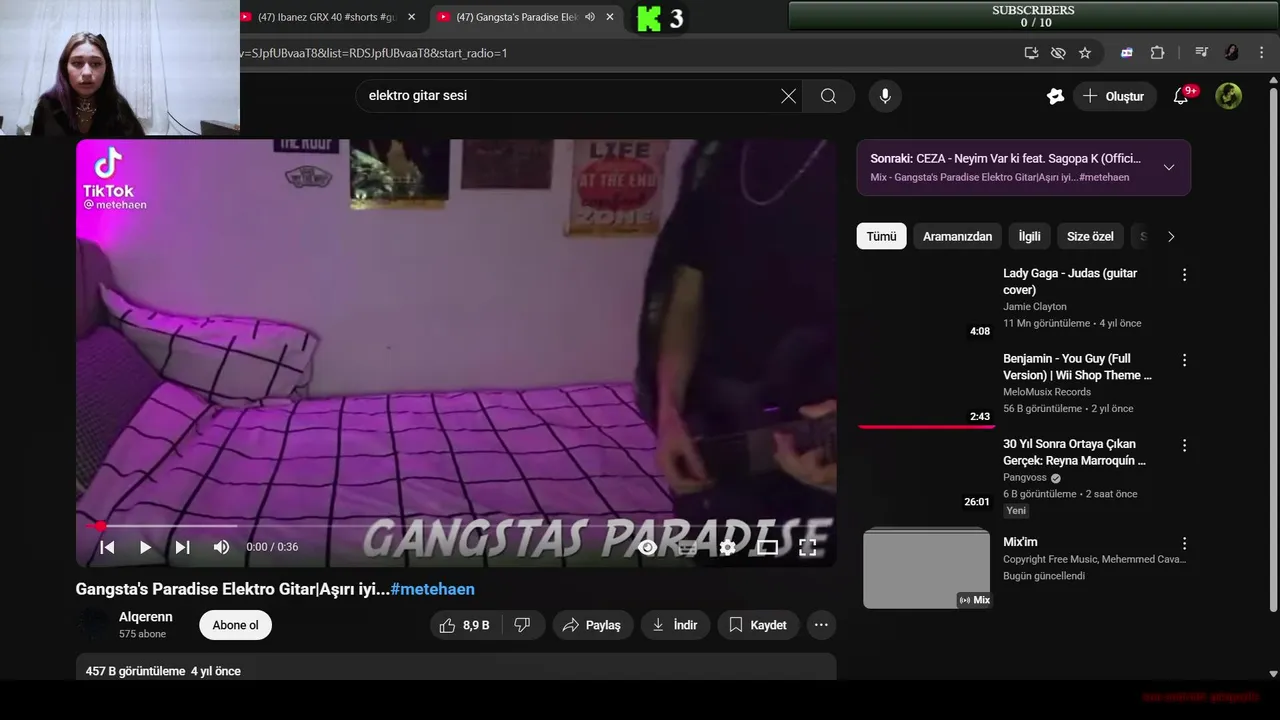Open Alqerenn channel name link
This screenshot has width=1280, height=720.
tap(146, 617)
